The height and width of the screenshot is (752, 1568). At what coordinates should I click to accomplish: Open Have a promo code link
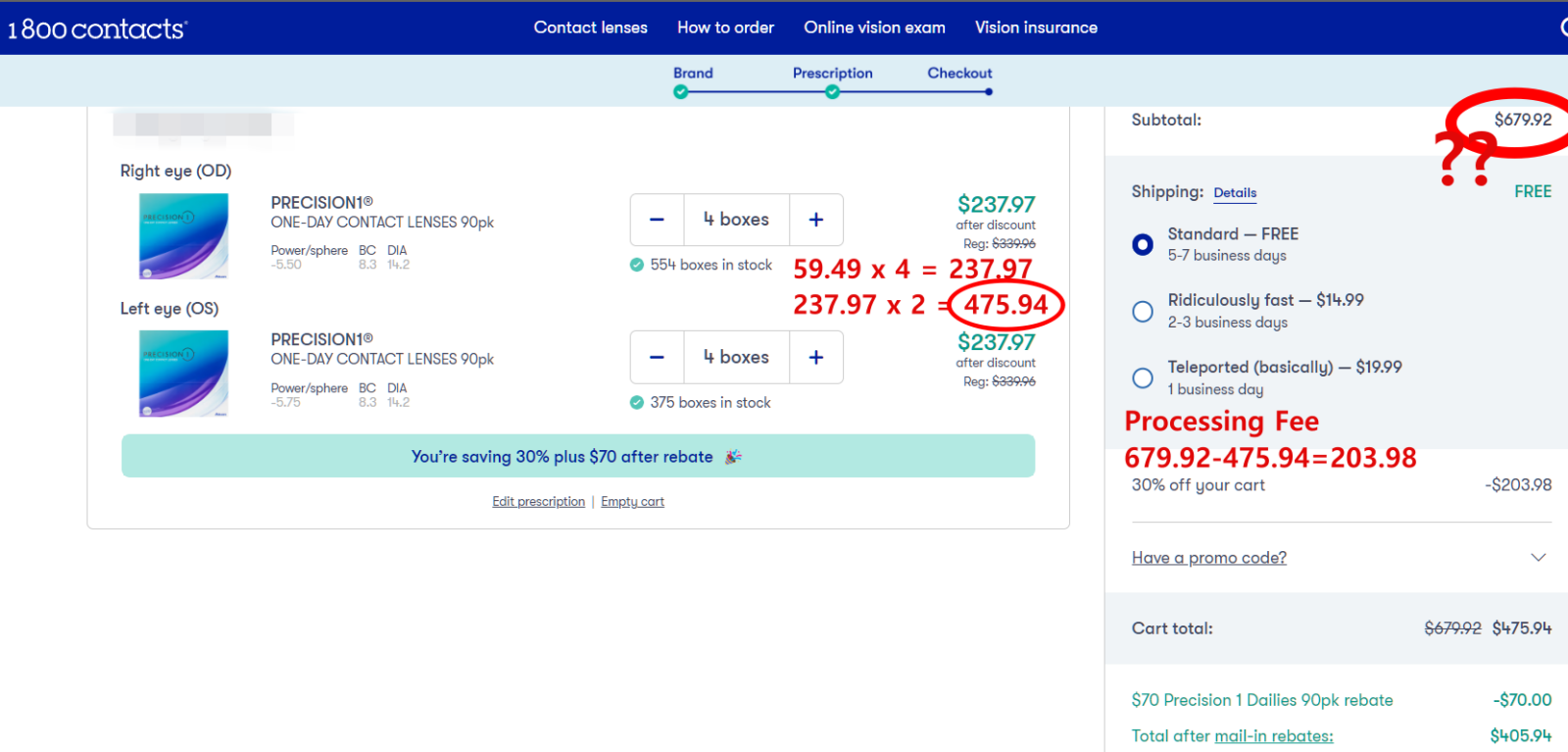pos(1209,558)
